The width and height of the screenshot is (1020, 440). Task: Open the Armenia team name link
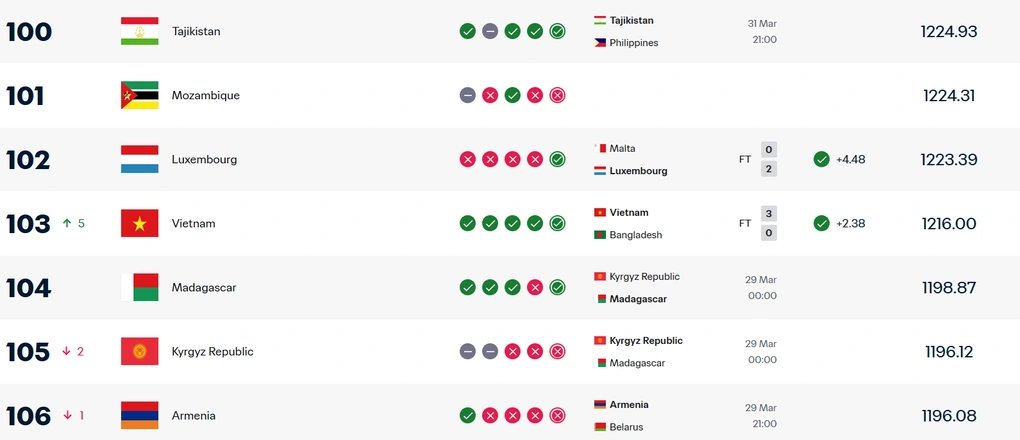click(193, 415)
